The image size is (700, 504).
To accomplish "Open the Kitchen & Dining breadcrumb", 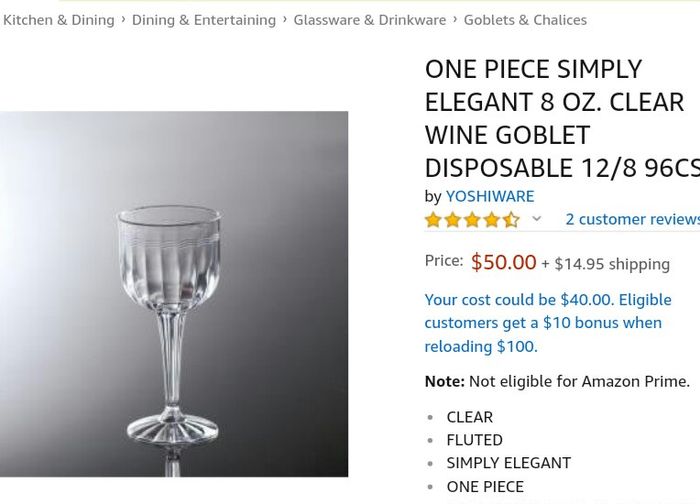I will 58,20.
